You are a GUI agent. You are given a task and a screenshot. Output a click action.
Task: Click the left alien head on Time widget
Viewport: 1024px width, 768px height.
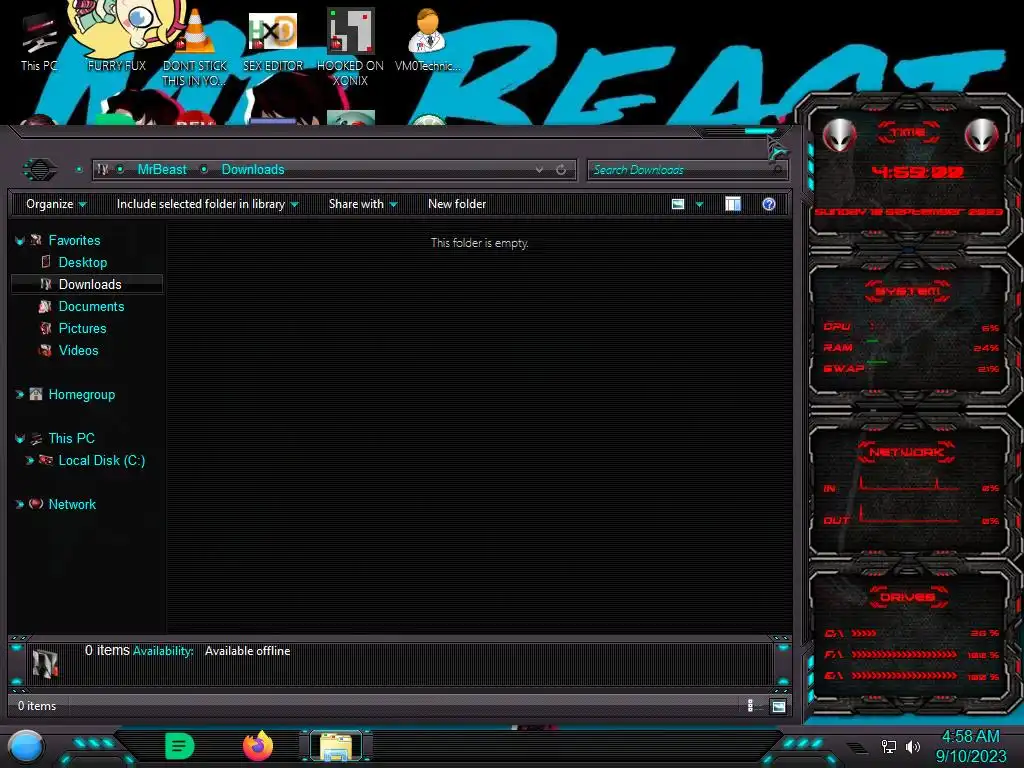tap(839, 136)
